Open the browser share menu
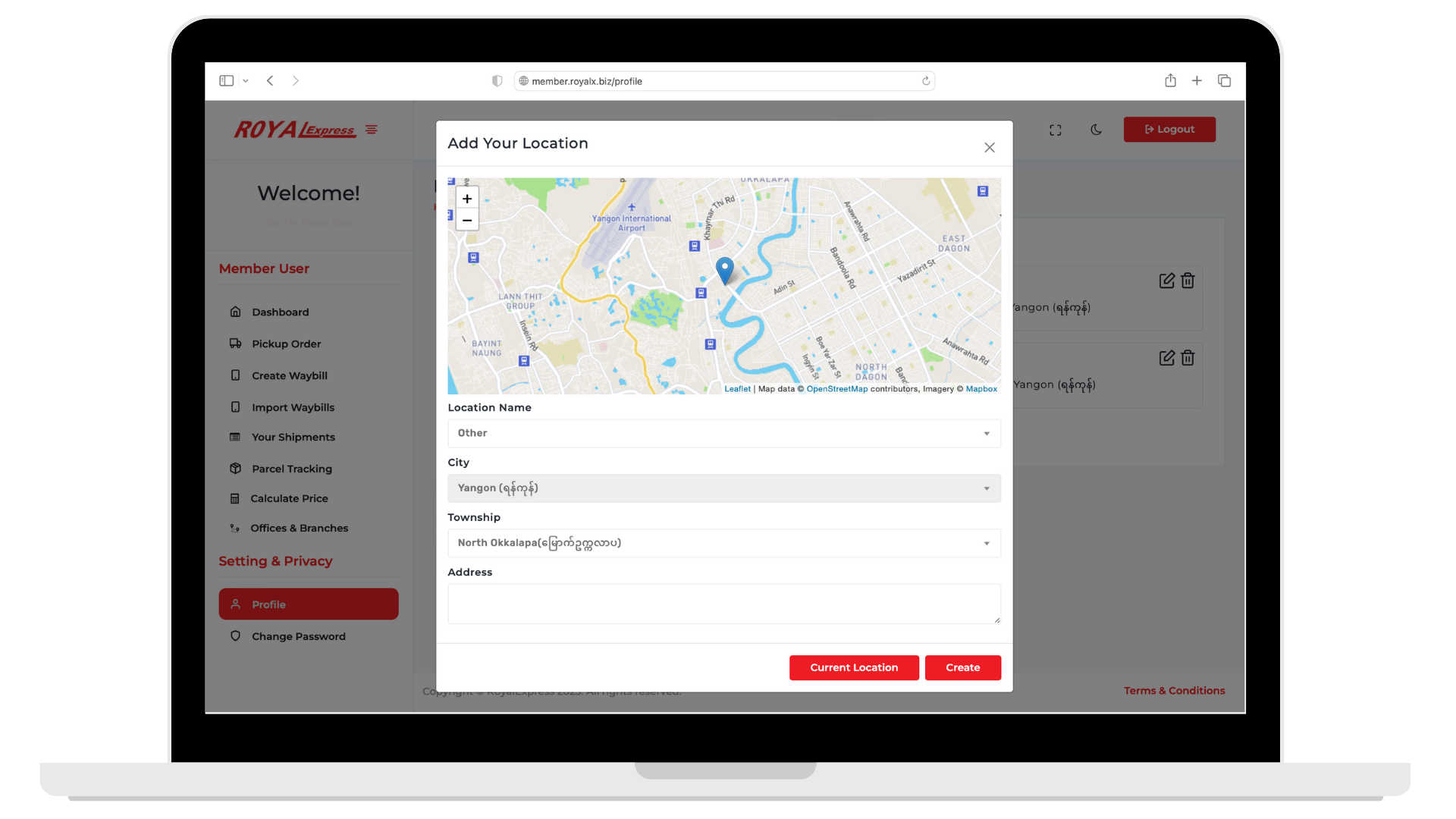The image size is (1456, 819). click(x=1170, y=80)
